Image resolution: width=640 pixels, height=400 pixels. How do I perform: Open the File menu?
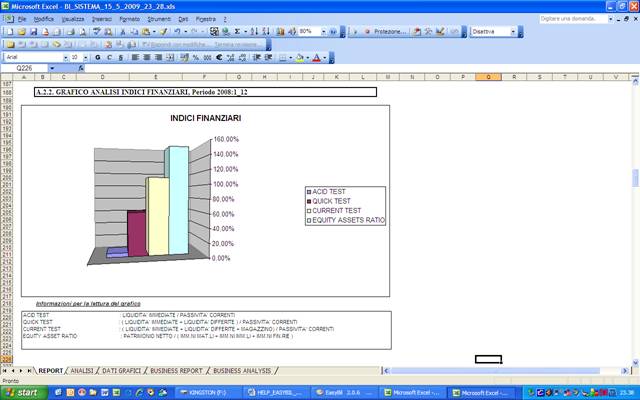click(22, 19)
